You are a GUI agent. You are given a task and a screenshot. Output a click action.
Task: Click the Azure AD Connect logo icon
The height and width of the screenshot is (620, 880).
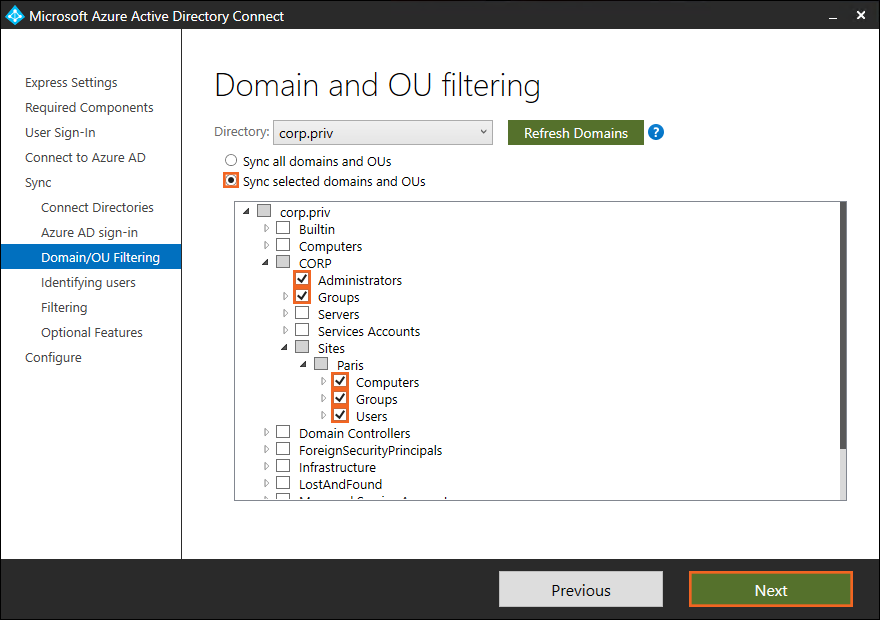click(x=15, y=16)
